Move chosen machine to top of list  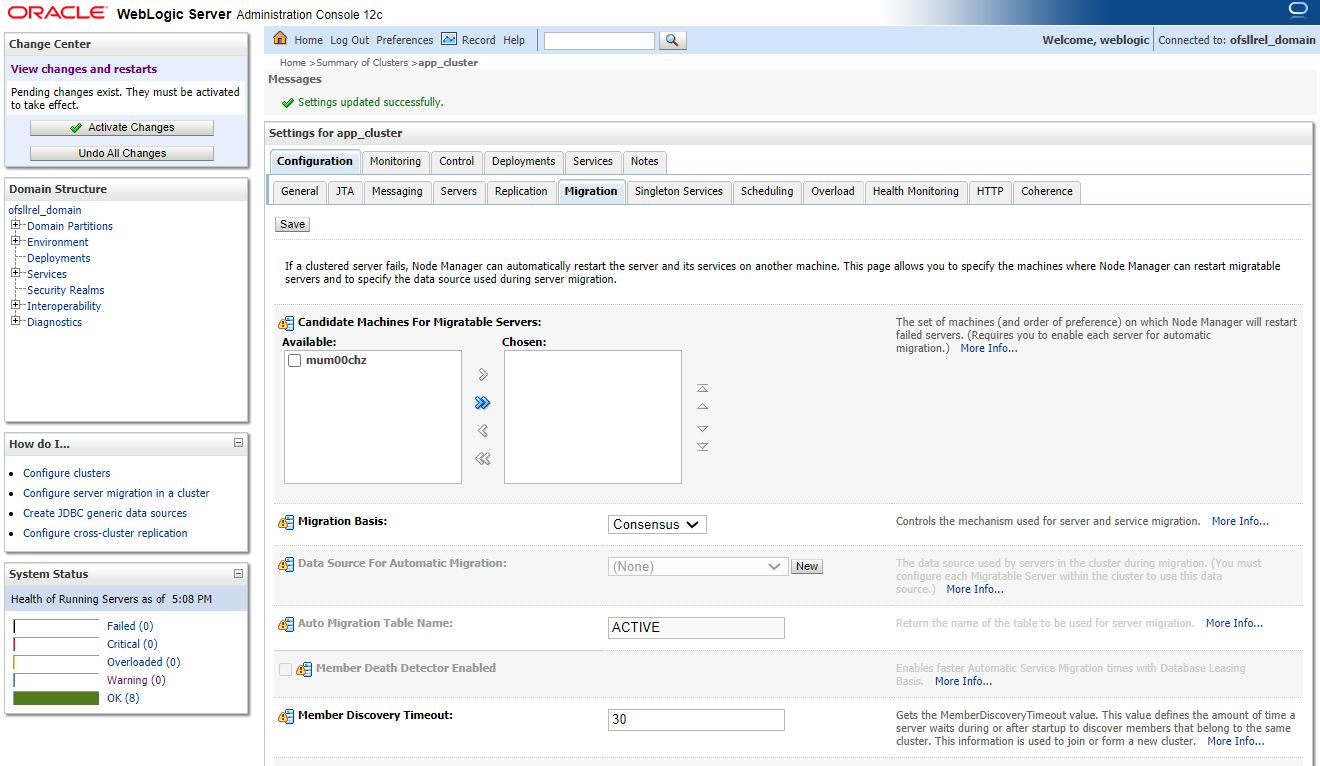[702, 388]
